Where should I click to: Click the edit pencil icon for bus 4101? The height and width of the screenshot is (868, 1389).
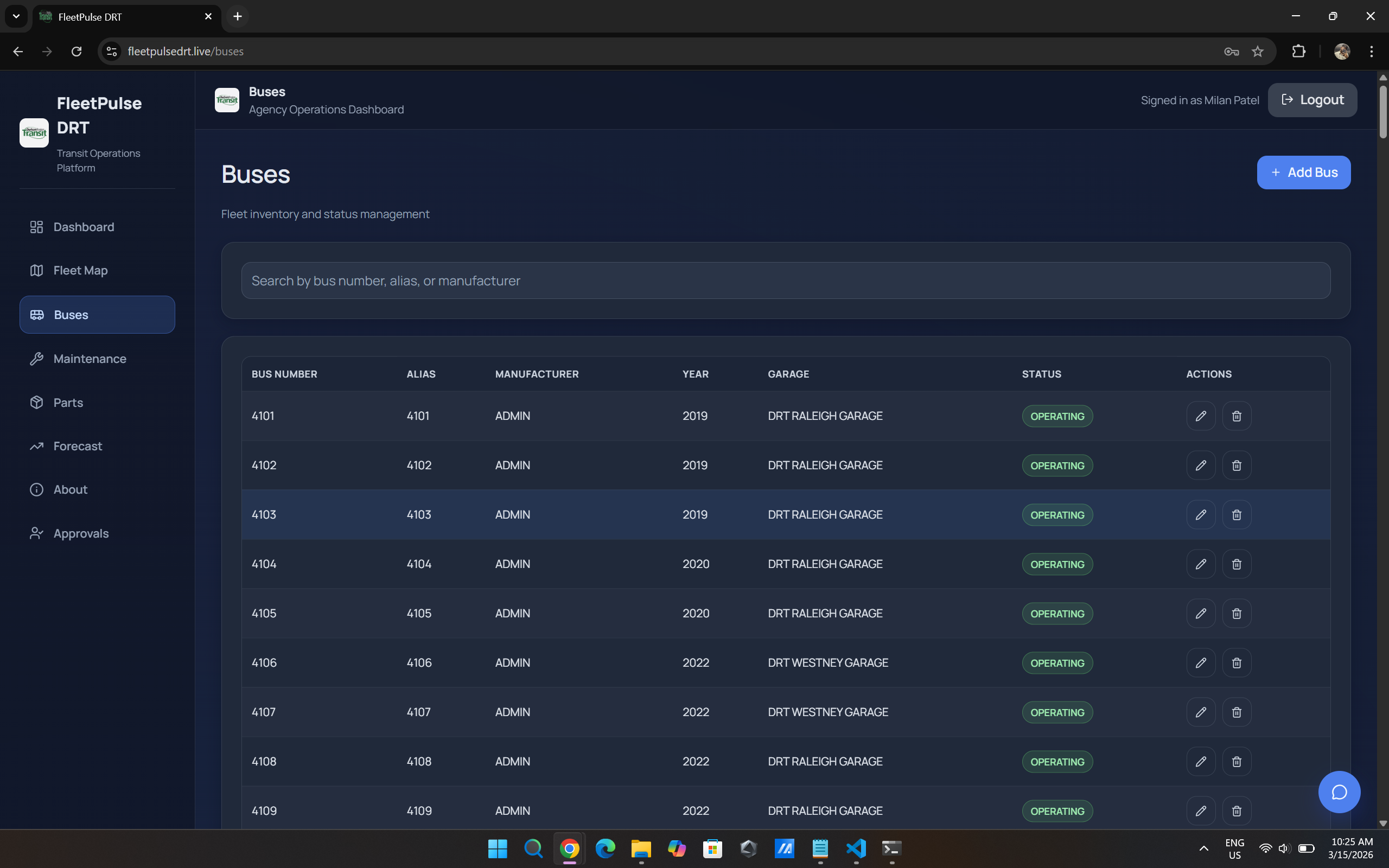point(1200,416)
